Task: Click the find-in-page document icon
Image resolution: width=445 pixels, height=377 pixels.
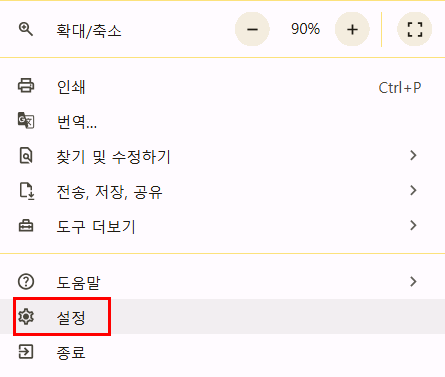Action: [x=26, y=156]
